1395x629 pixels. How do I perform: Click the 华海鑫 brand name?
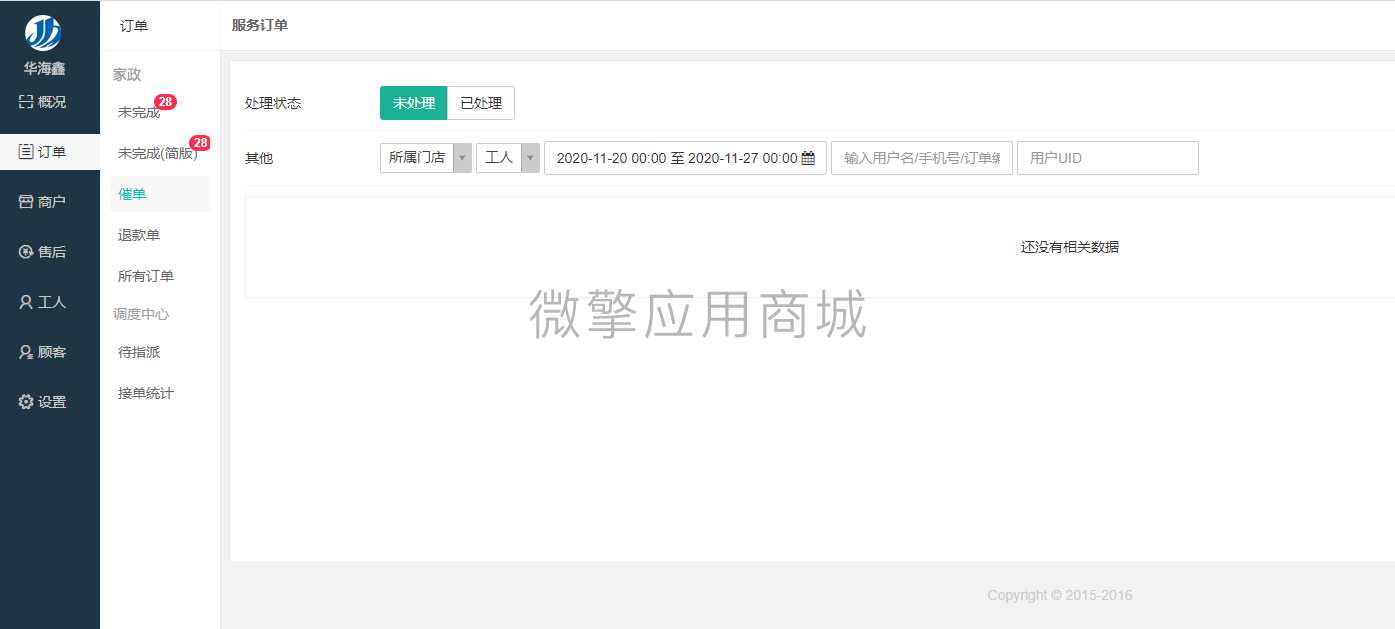pos(44,69)
